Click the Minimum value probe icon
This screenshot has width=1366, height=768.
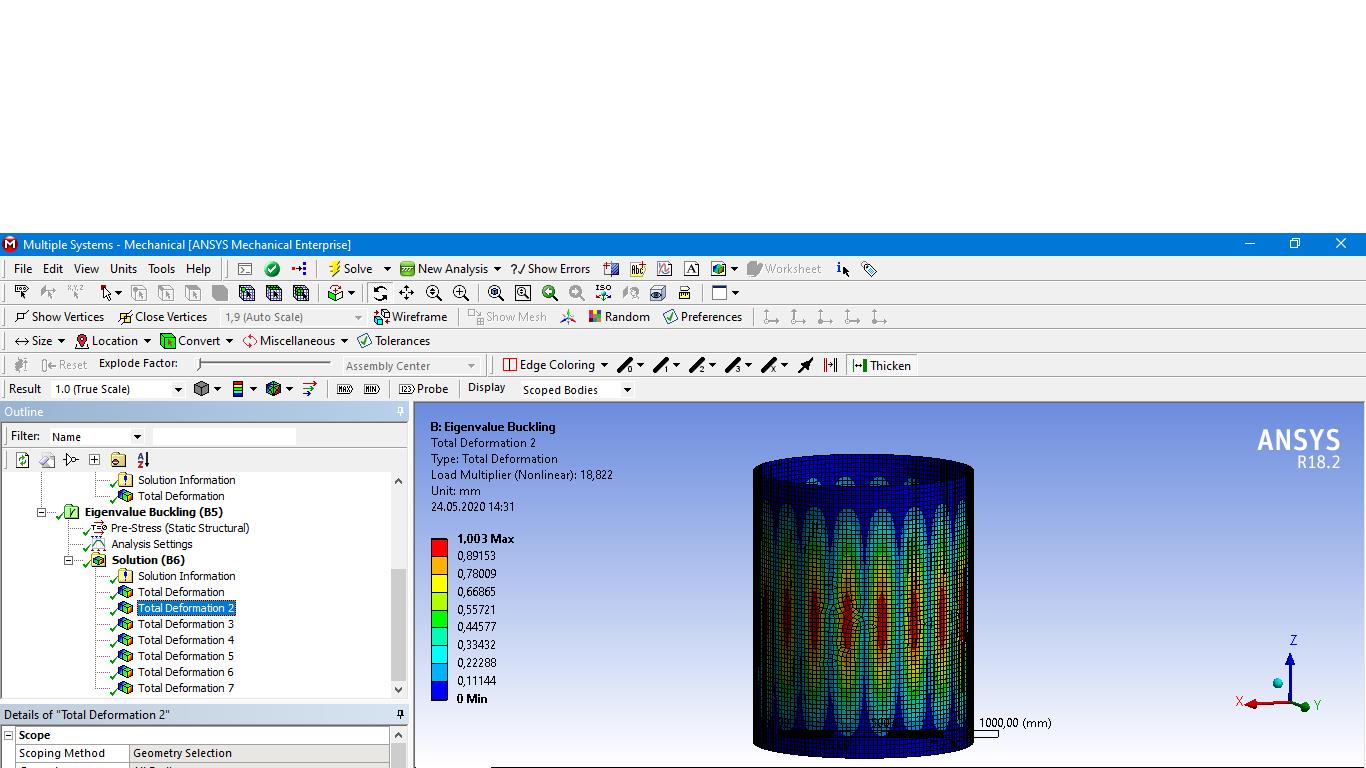click(x=372, y=389)
